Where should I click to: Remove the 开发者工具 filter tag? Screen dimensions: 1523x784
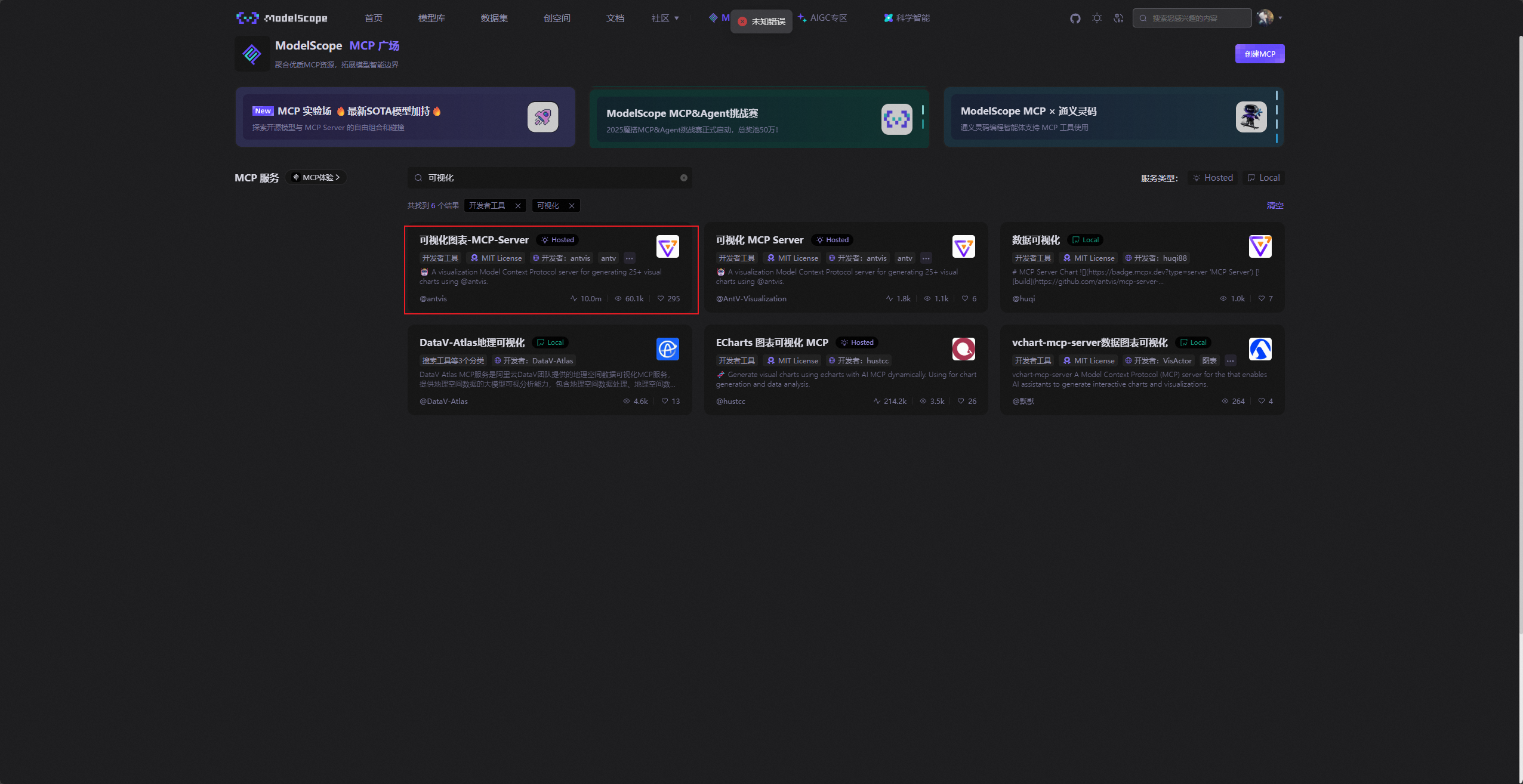point(518,206)
